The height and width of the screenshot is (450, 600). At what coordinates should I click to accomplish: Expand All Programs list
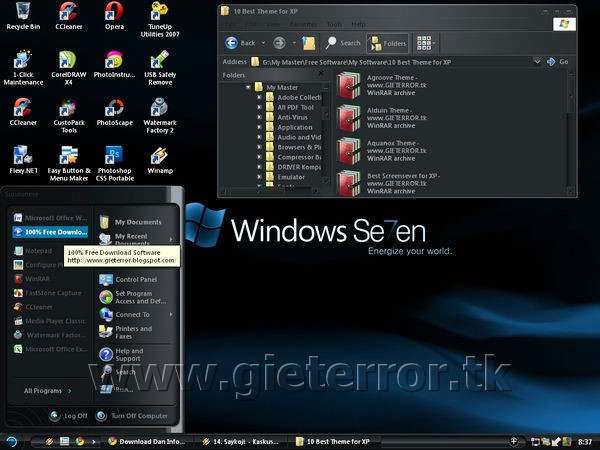click(x=47, y=391)
